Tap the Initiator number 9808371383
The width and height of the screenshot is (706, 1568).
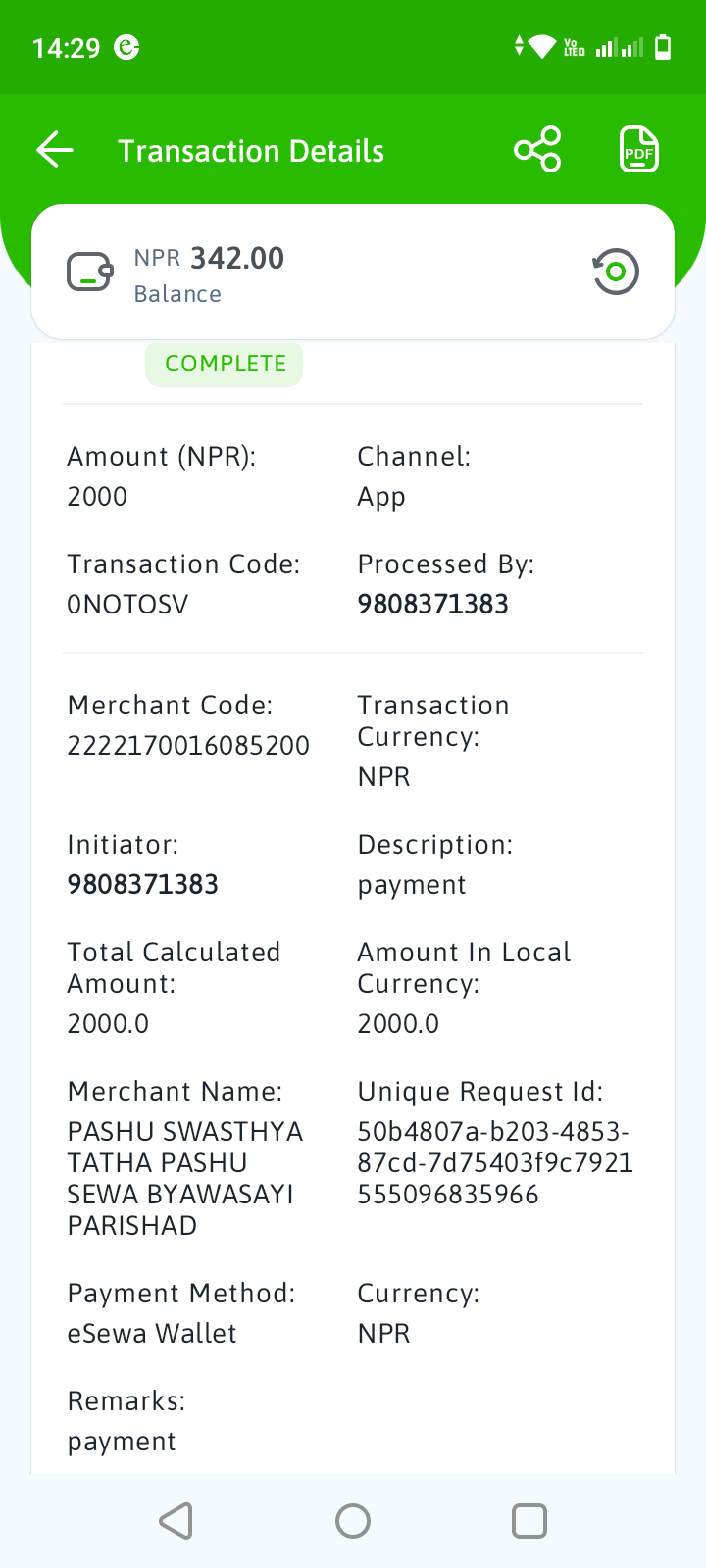[x=142, y=884]
